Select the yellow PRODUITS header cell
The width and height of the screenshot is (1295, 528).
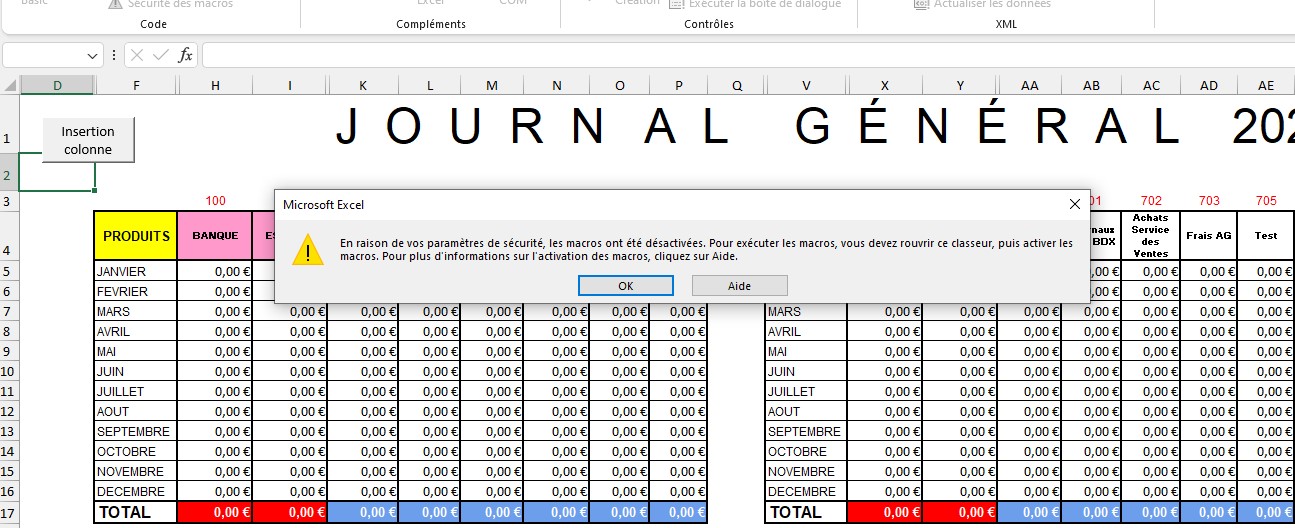pyautogui.click(x=136, y=236)
